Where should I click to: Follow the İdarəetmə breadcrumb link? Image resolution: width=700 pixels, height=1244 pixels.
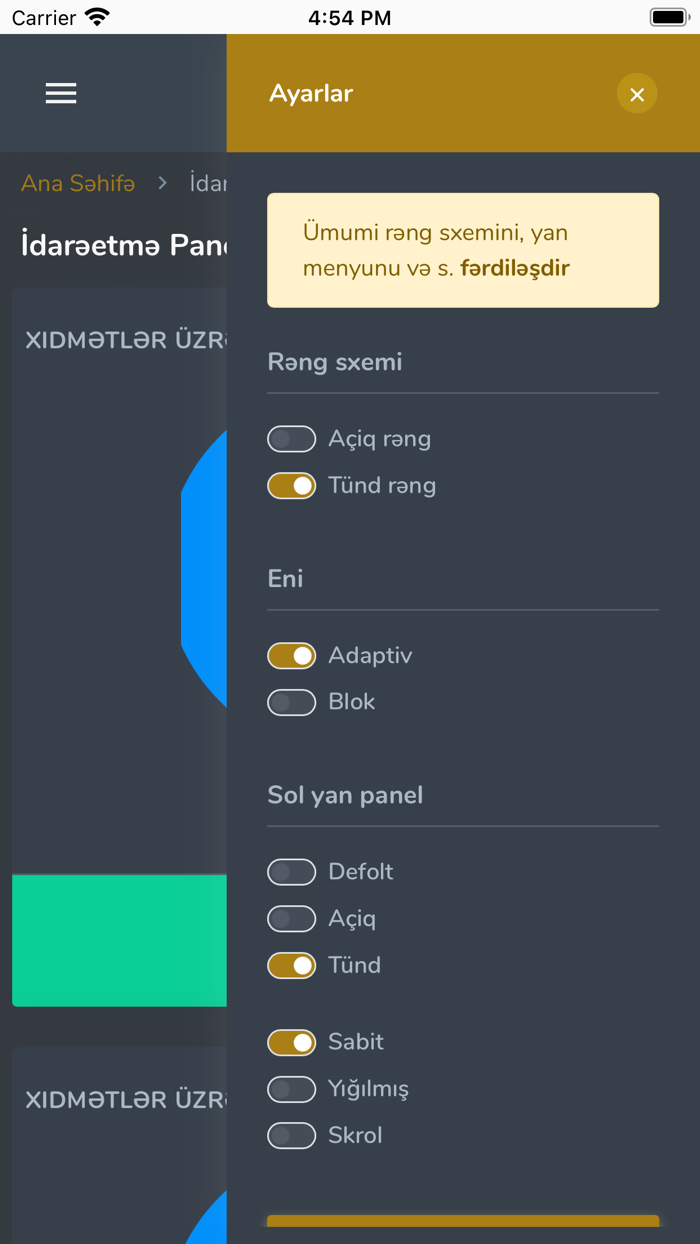tap(207, 183)
